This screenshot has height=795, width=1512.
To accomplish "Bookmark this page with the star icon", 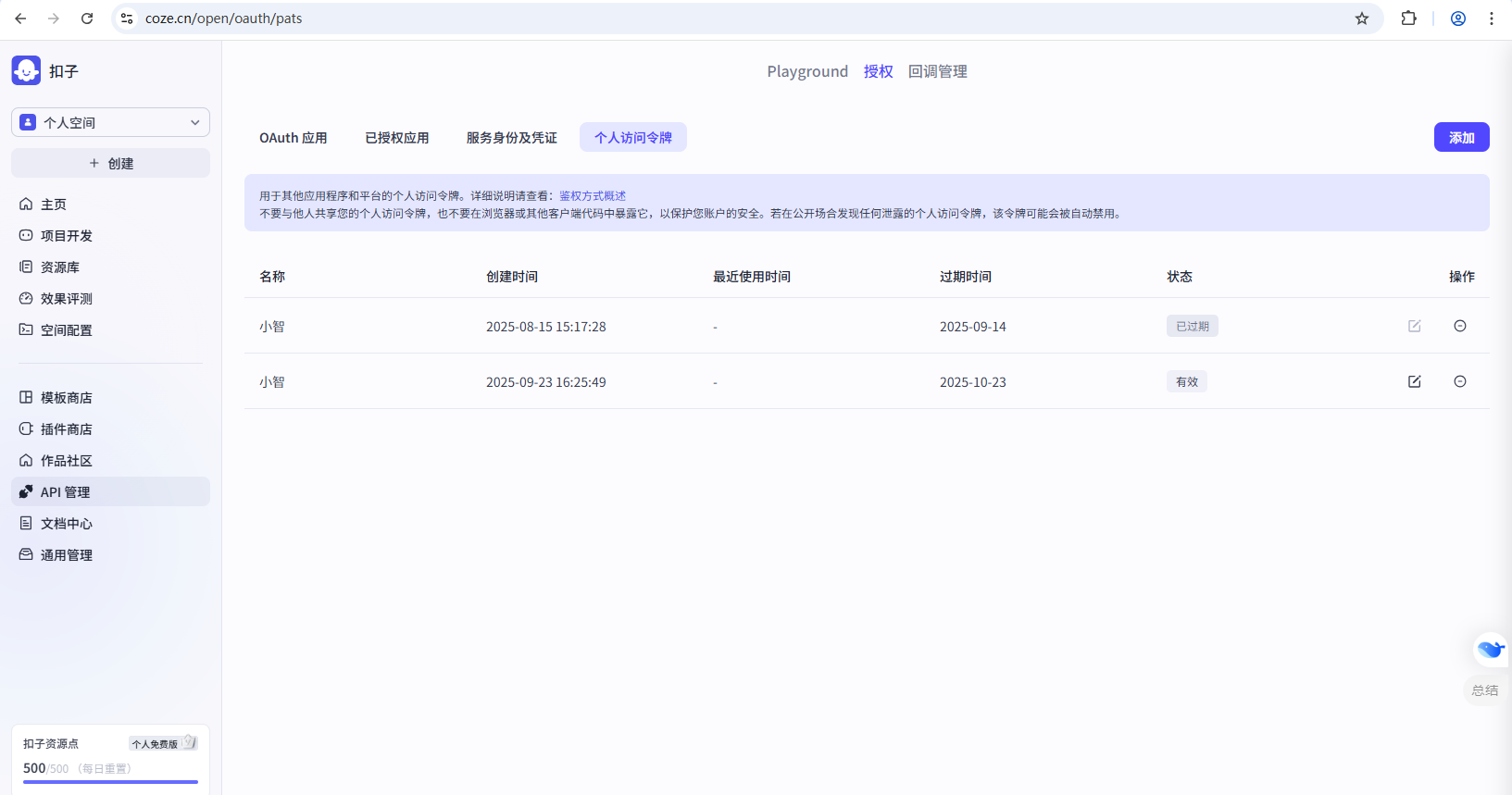I will pyautogui.click(x=1362, y=19).
